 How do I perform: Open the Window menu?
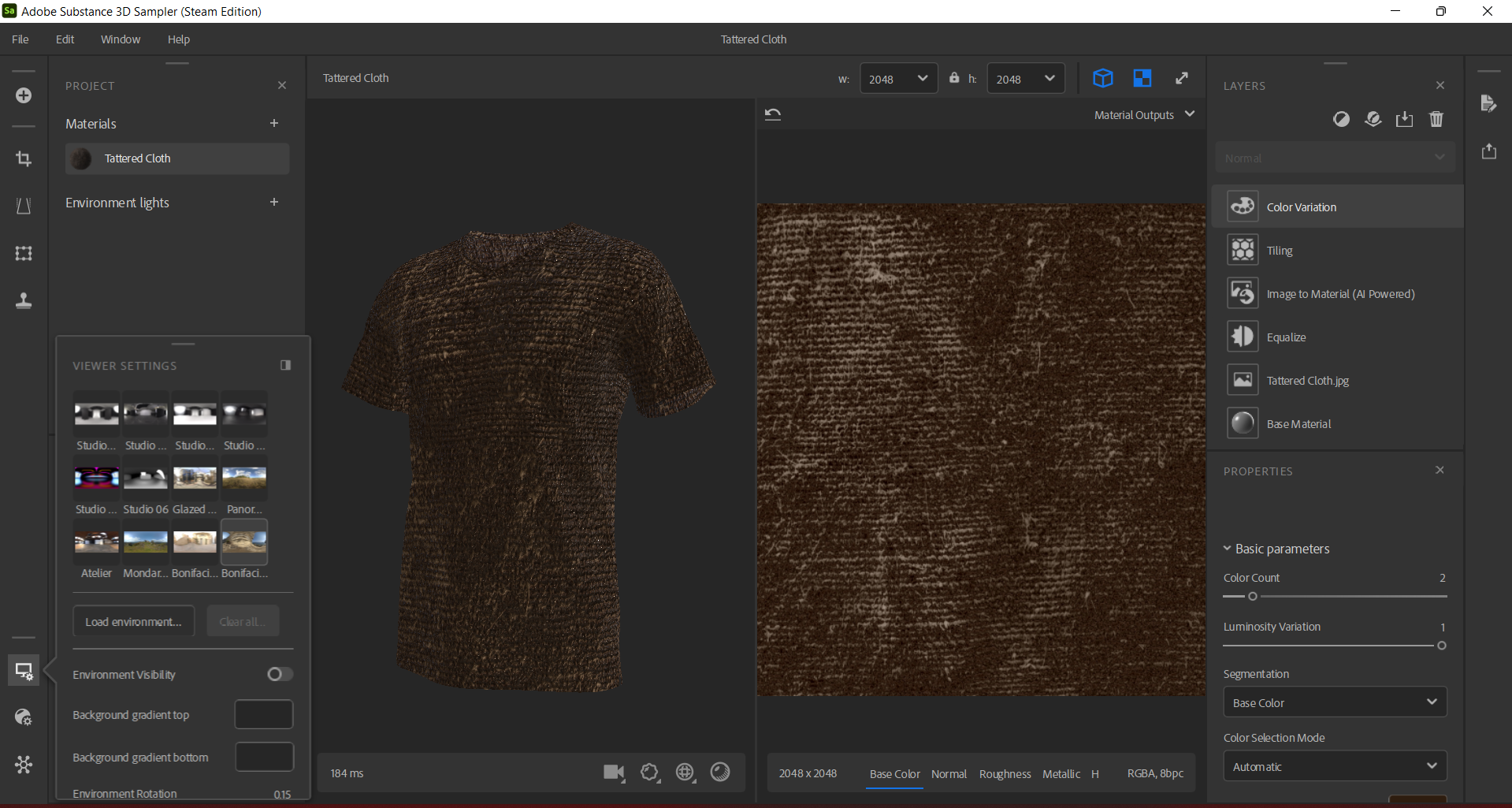pos(120,39)
